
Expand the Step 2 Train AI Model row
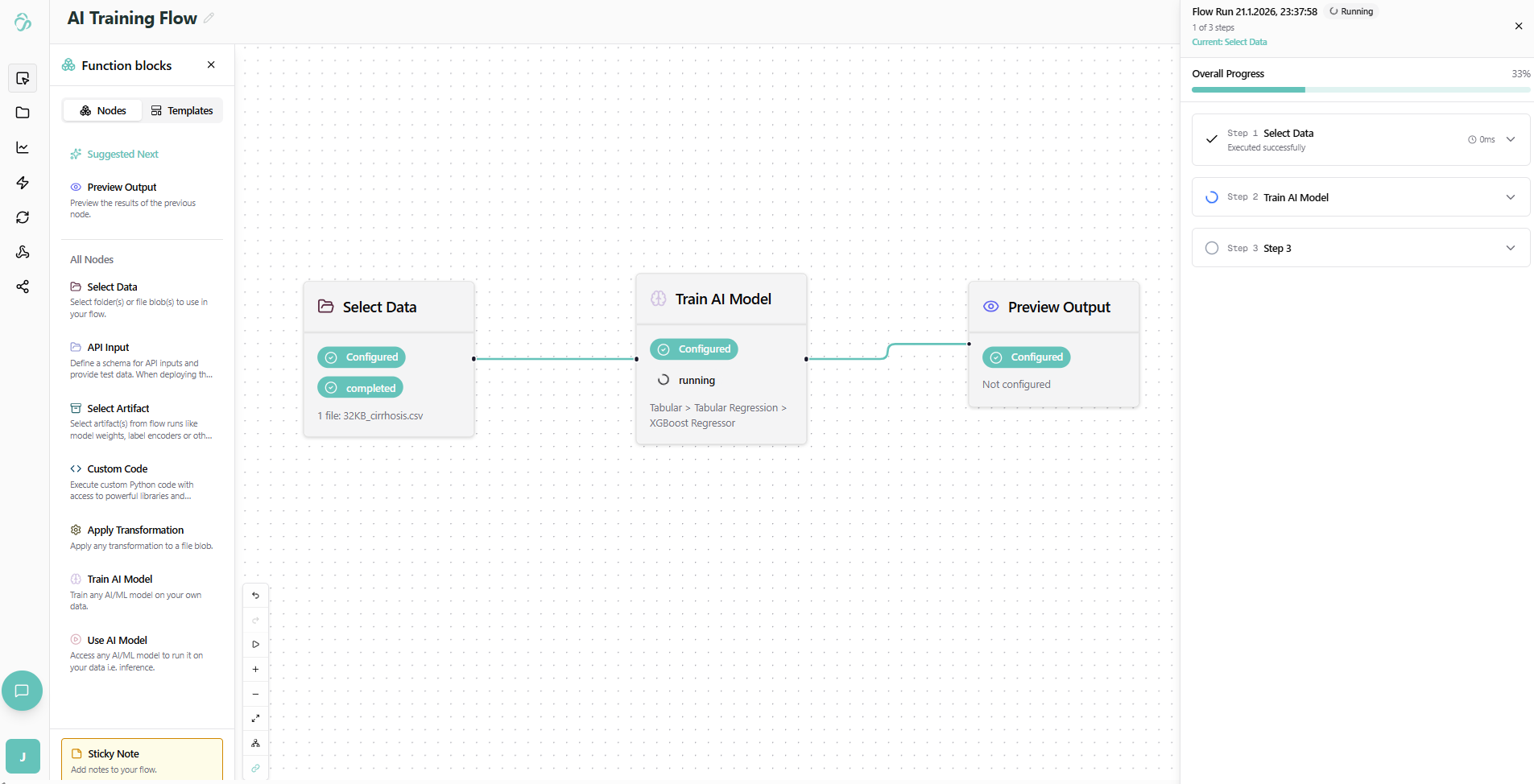click(1511, 197)
